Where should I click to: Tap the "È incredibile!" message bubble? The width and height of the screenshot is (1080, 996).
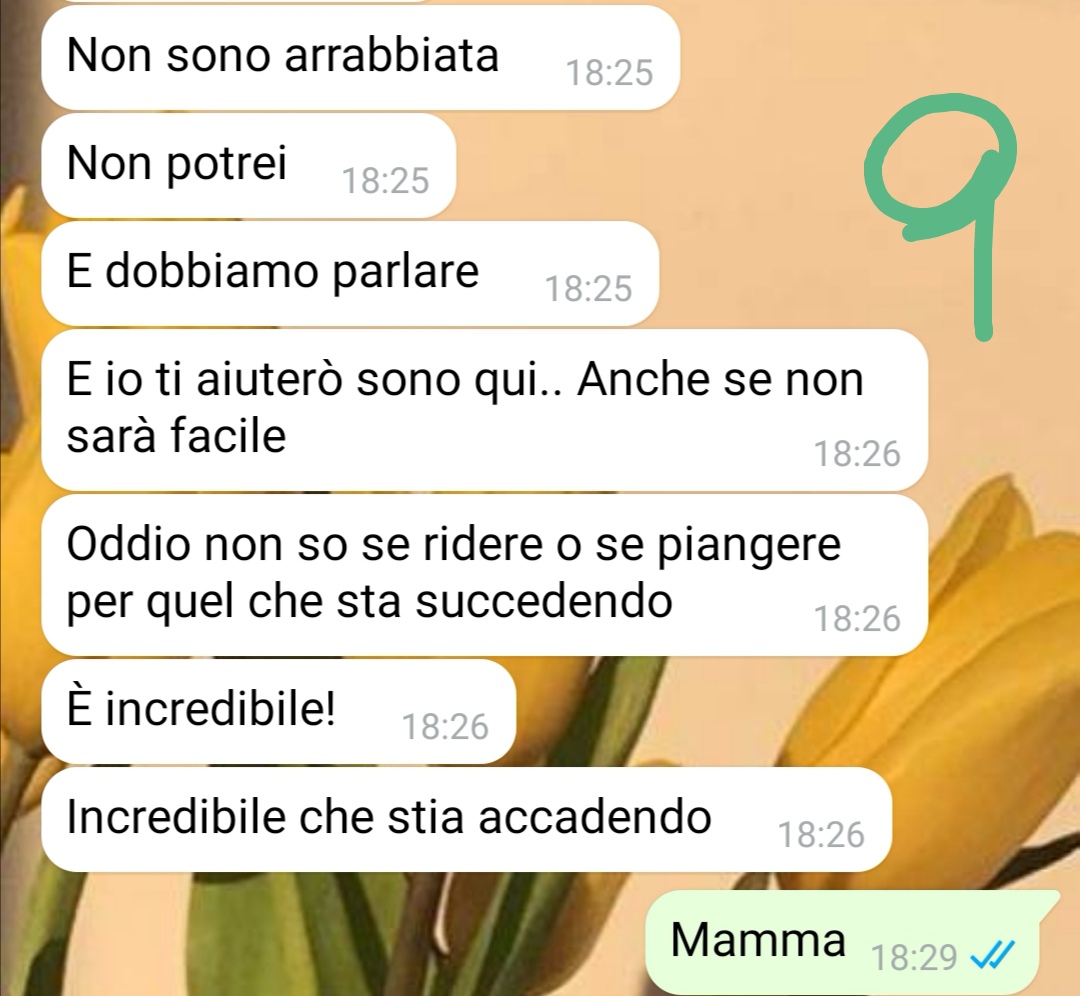click(278, 712)
